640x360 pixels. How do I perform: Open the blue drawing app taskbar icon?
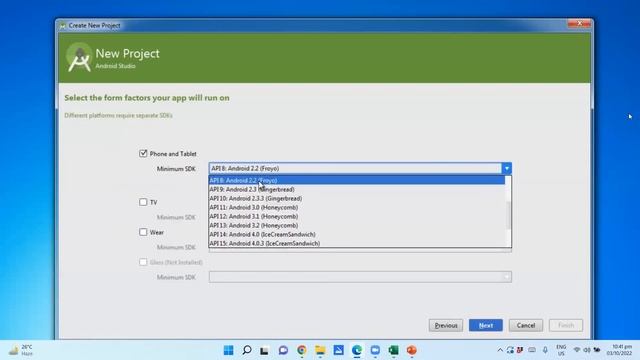pyautogui.click(x=338, y=350)
